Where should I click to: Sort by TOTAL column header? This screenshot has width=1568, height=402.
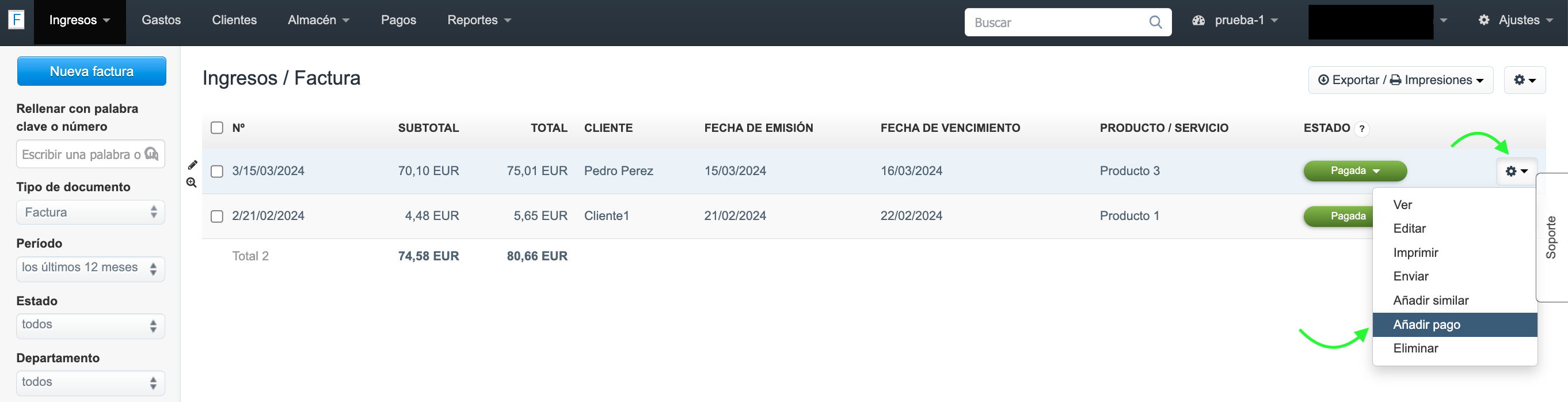[549, 128]
